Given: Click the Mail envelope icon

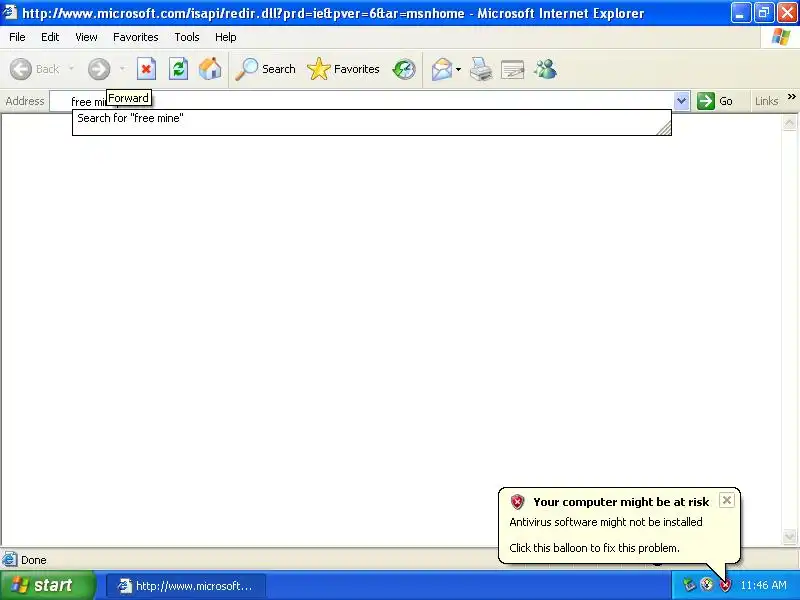Looking at the screenshot, I should [x=441, y=69].
